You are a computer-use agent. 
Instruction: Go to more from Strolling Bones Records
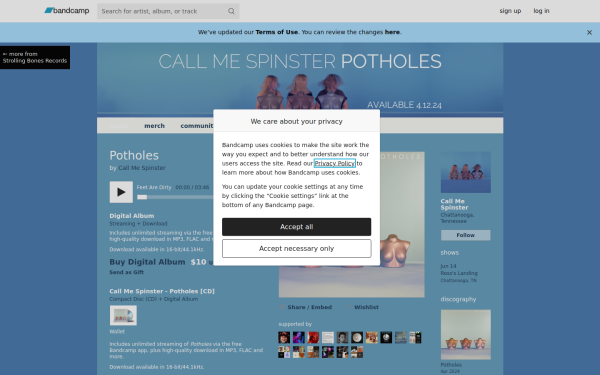35,57
